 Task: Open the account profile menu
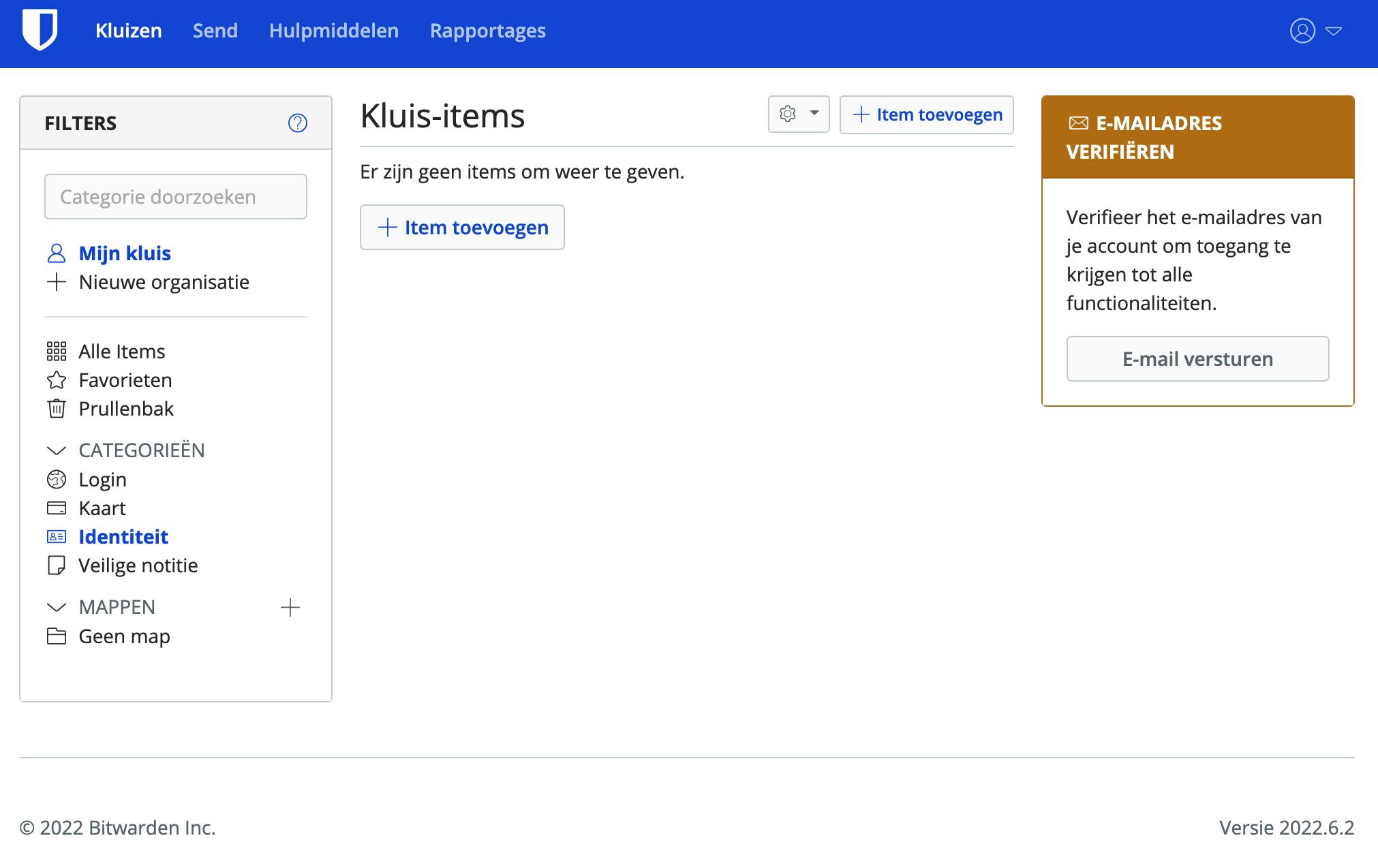(x=1315, y=31)
